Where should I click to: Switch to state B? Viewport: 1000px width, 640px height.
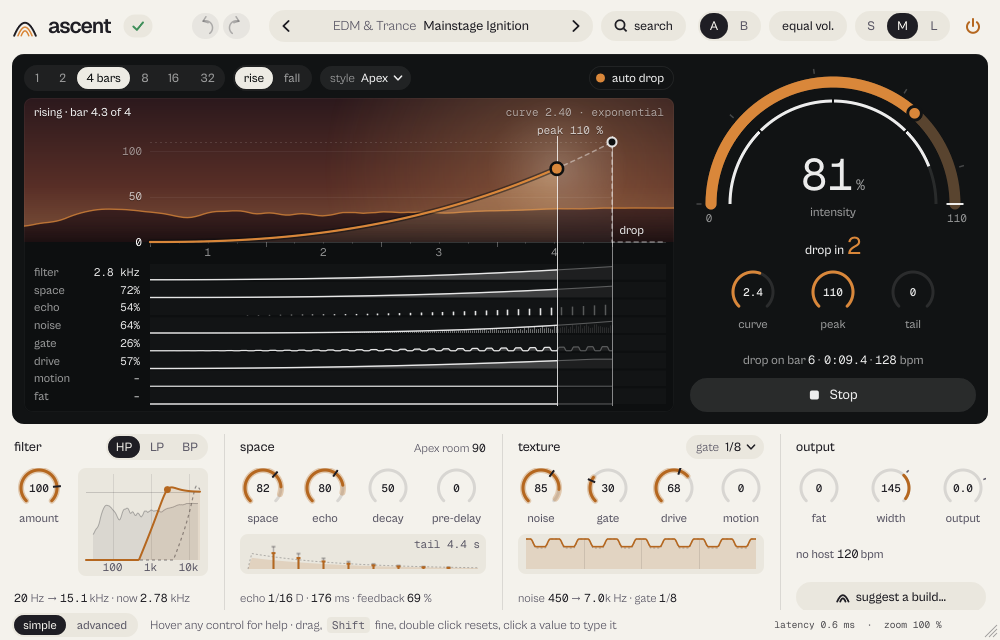point(744,26)
